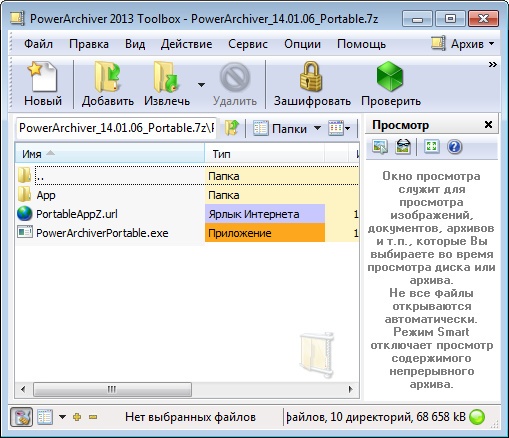Open the Архив mode dropdown
The width and height of the screenshot is (509, 438).
[463, 44]
